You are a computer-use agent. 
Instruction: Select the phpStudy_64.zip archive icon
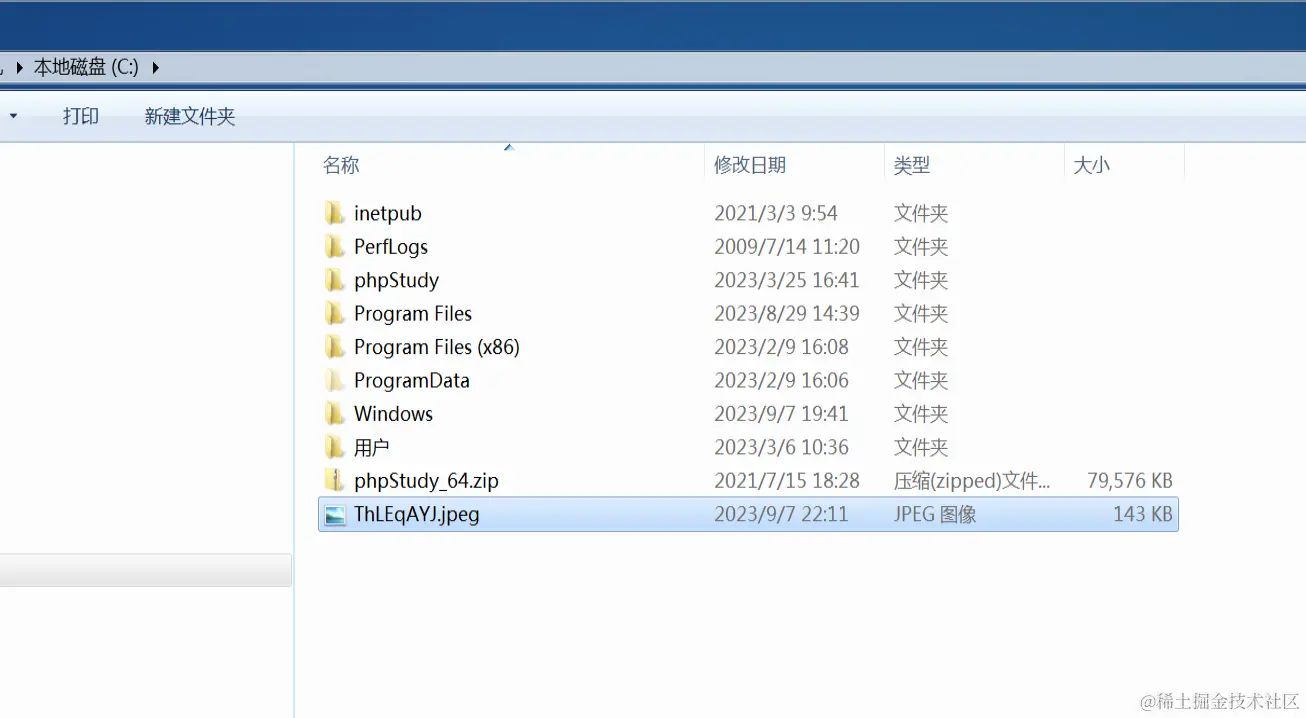[335, 481]
